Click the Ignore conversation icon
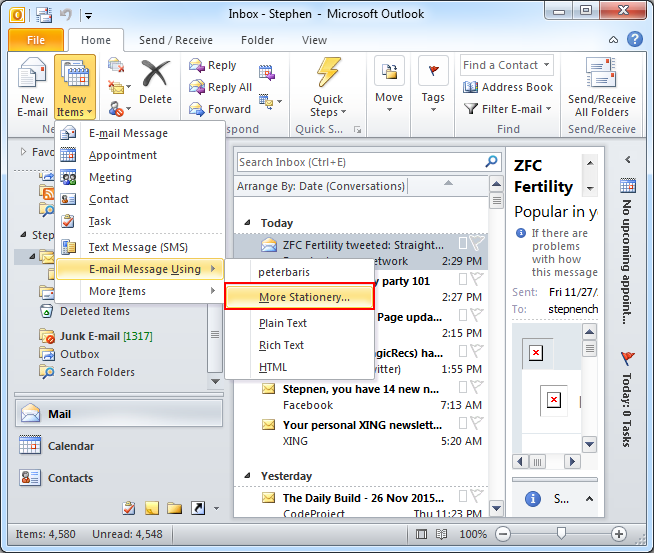This screenshot has height=553, width=654. pyautogui.click(x=116, y=65)
